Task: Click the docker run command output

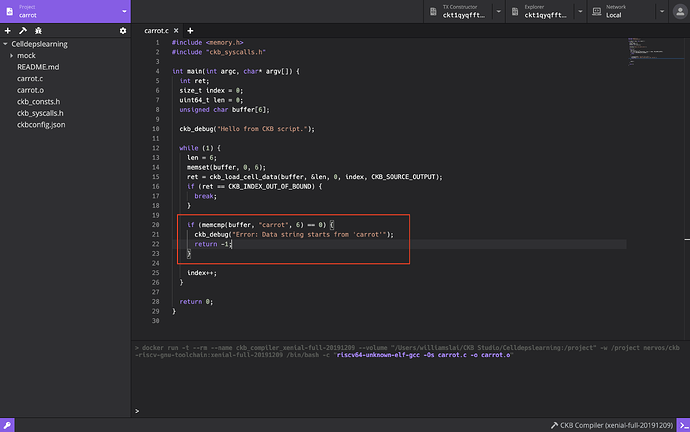Action: pos(407,351)
